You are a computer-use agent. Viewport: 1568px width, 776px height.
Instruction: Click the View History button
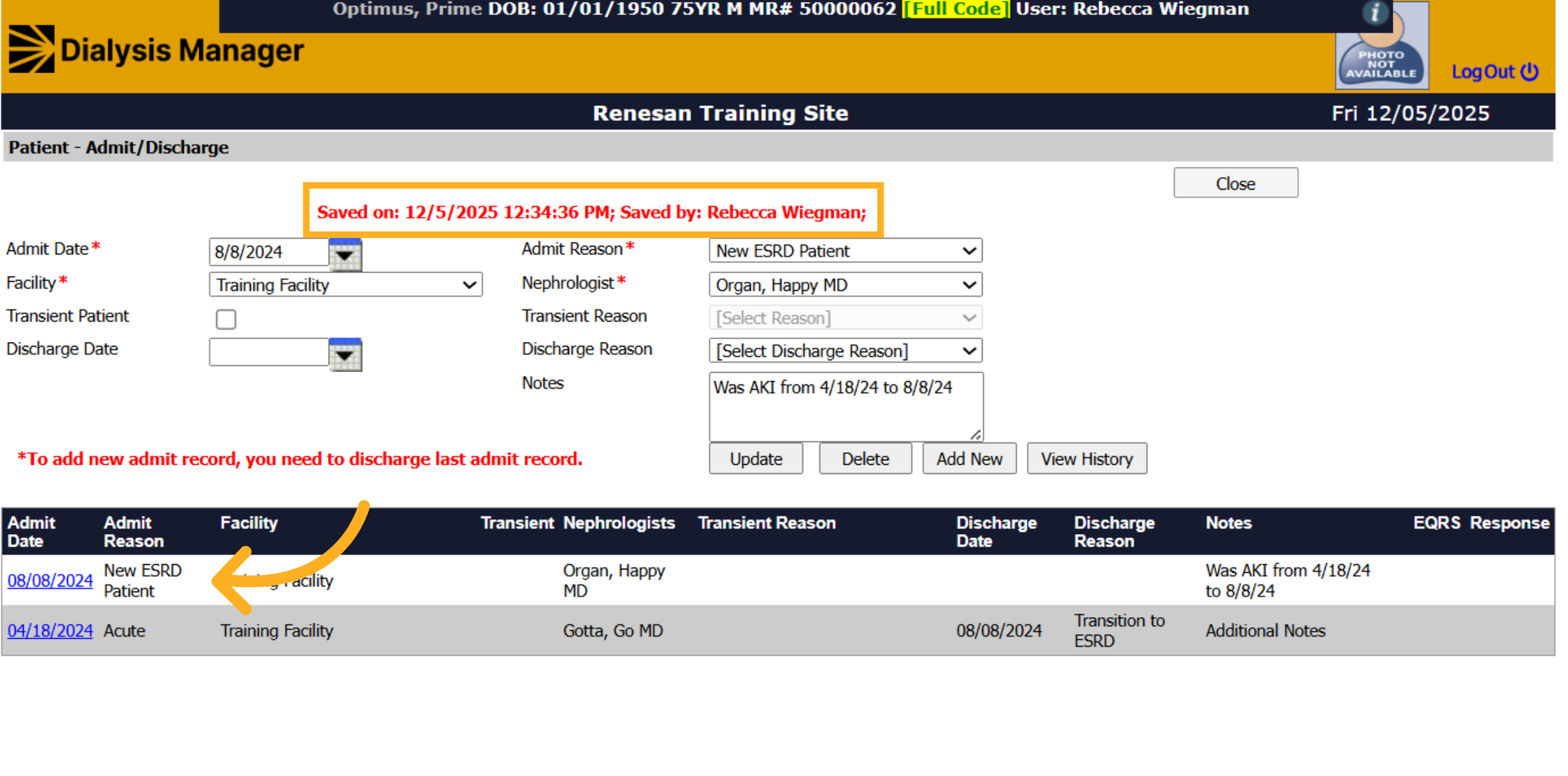1086,459
